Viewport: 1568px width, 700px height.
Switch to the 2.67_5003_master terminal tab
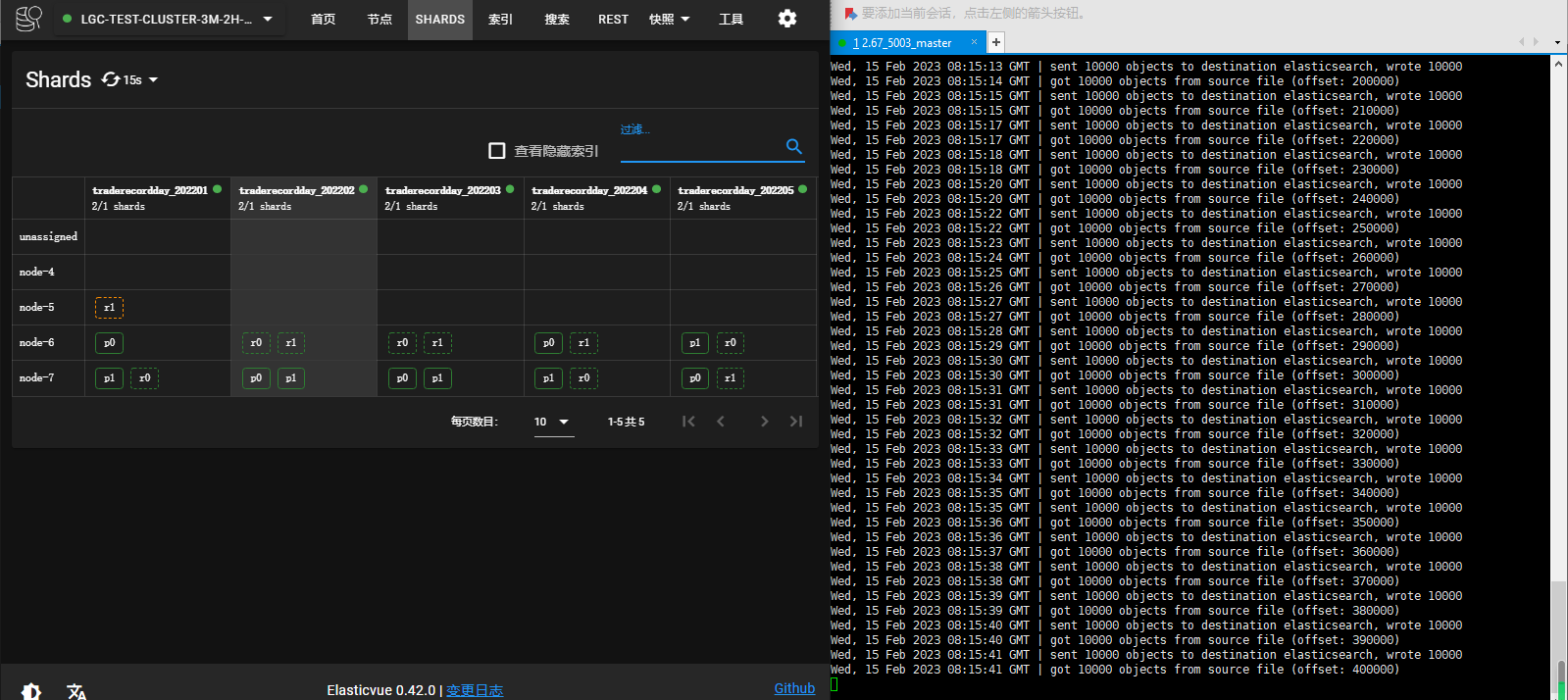(x=906, y=42)
